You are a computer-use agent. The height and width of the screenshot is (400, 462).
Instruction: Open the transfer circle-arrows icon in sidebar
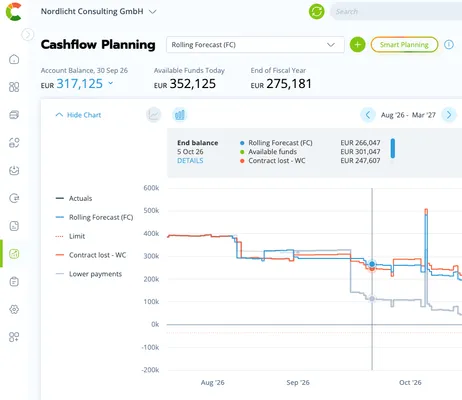[x=14, y=198]
